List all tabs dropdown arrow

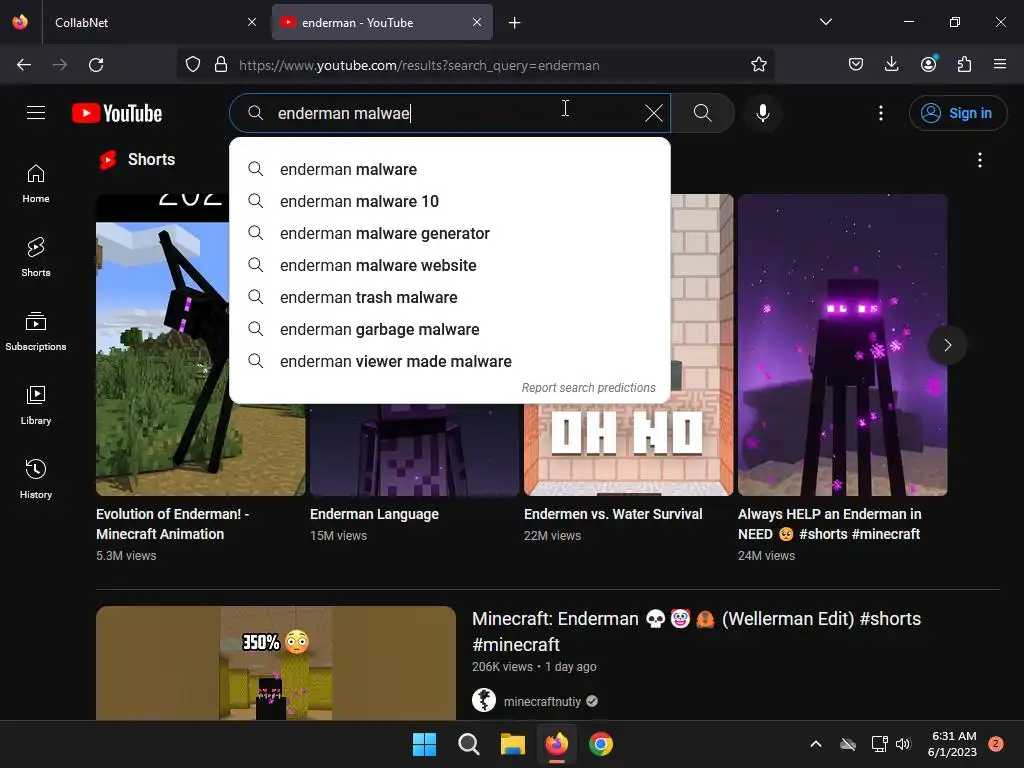point(825,22)
